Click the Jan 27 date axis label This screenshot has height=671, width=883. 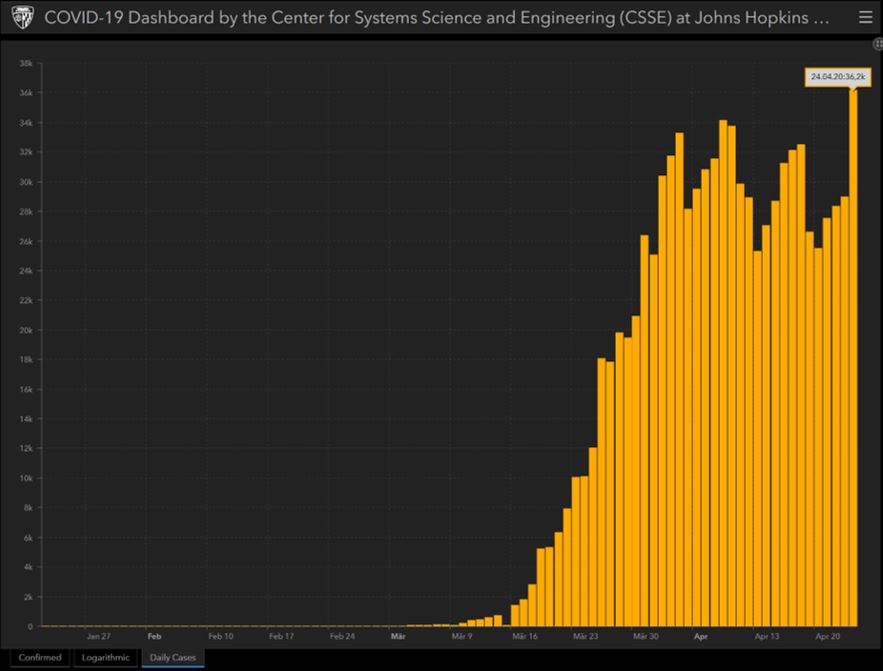tap(99, 636)
